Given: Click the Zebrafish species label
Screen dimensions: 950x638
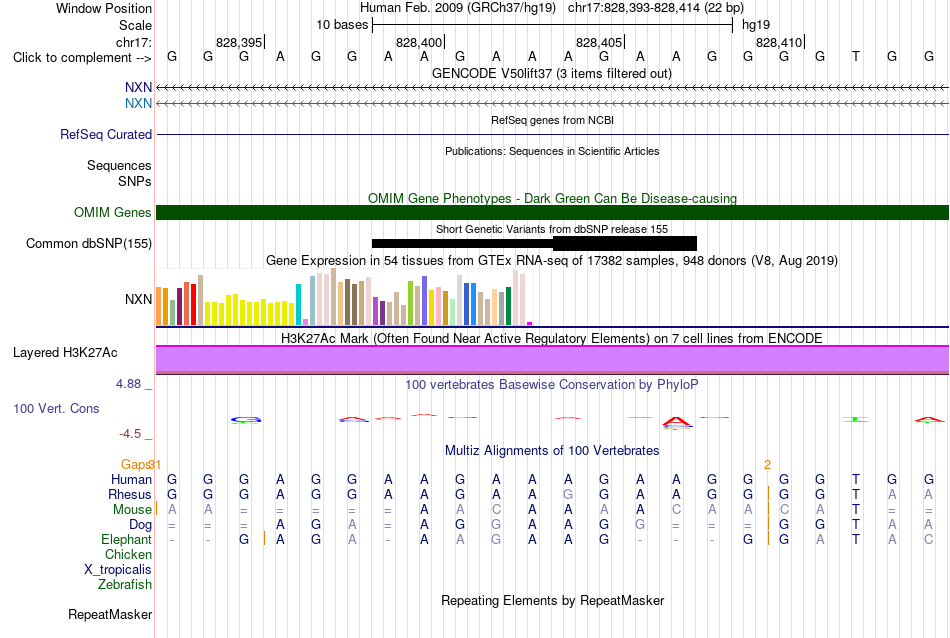Looking at the screenshot, I should coord(125,585).
